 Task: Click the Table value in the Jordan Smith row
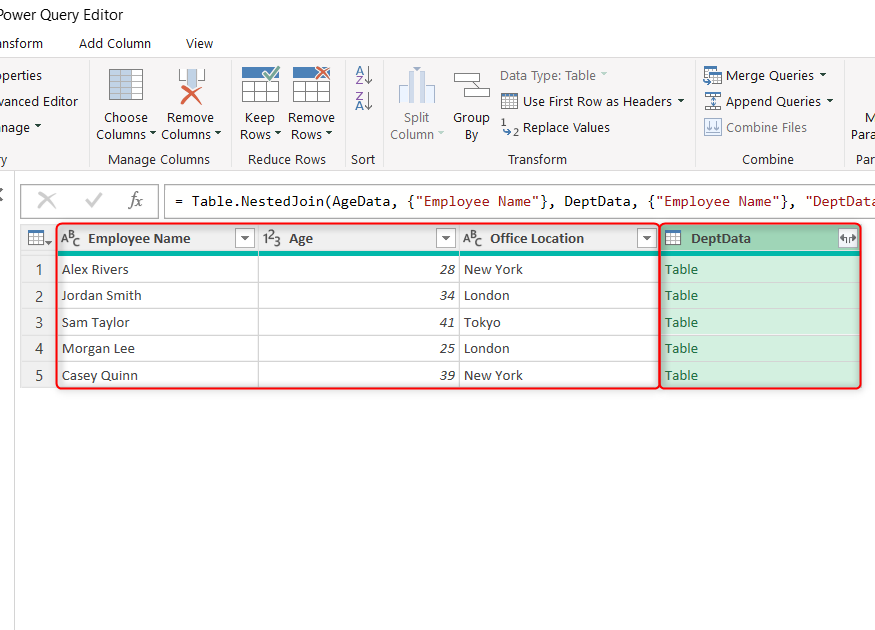[x=681, y=296]
